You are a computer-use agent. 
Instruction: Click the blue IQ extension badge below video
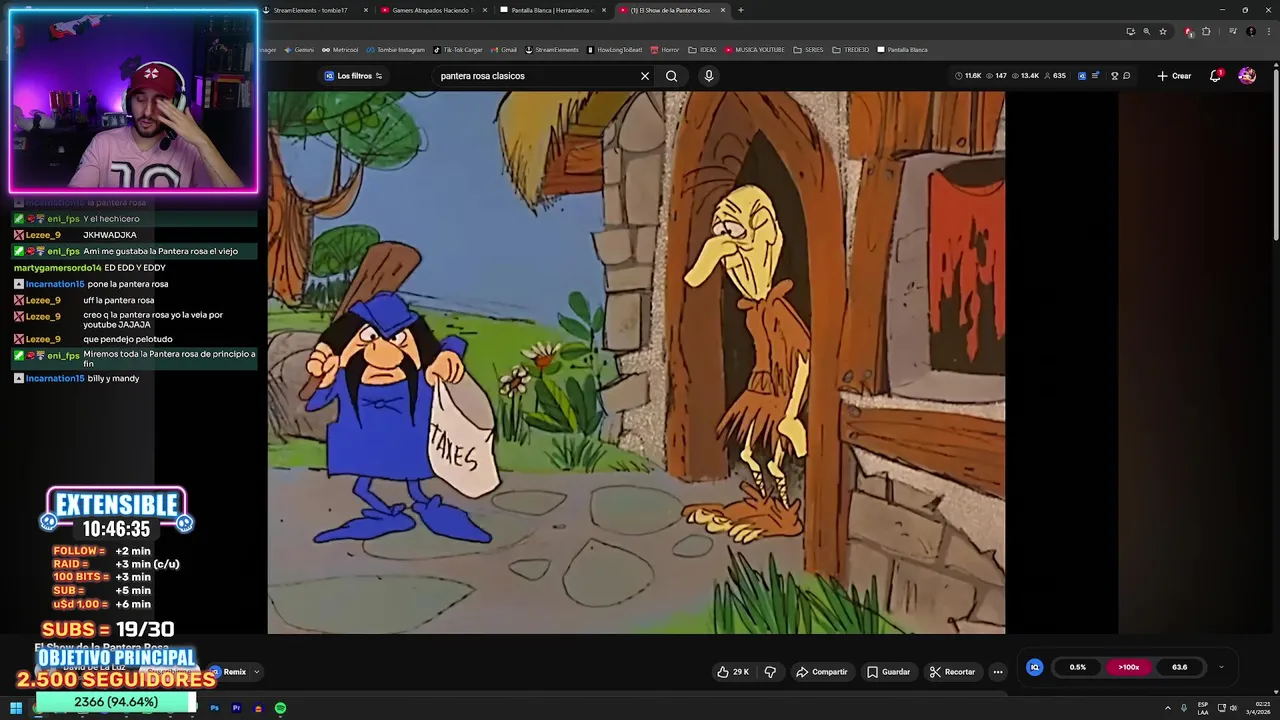1035,667
